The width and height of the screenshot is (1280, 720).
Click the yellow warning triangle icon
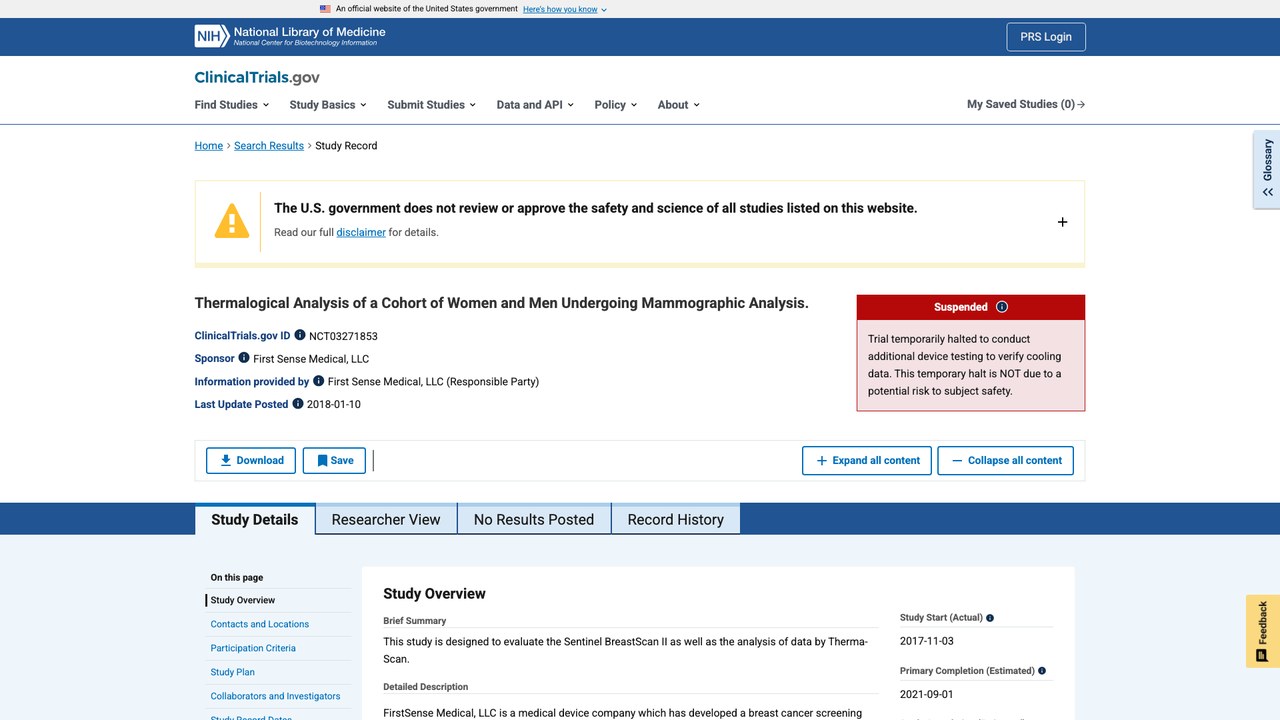232,221
